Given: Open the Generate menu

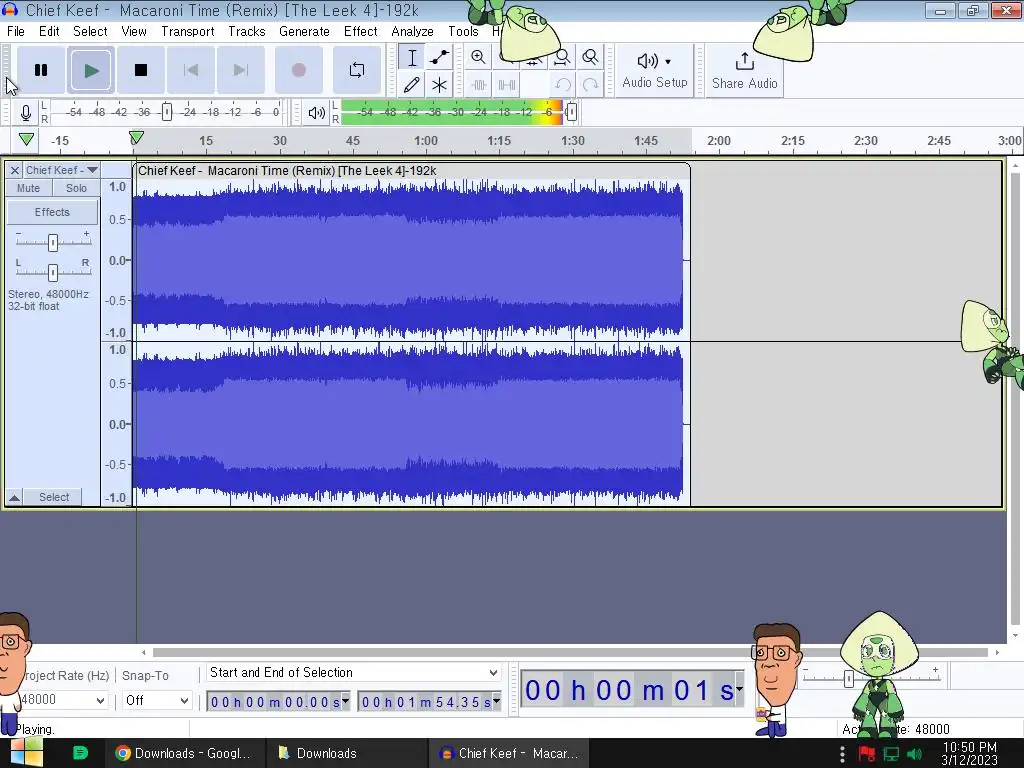Looking at the screenshot, I should click(x=304, y=31).
